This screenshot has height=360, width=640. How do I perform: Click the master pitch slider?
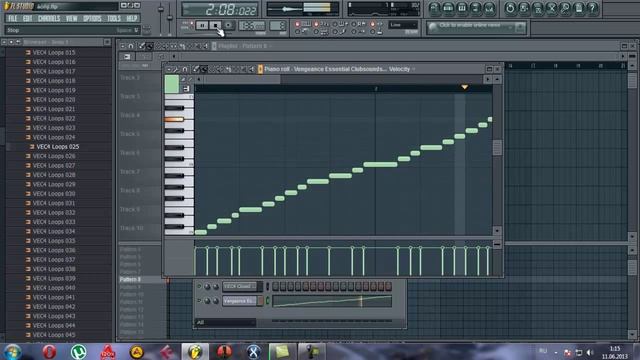click(x=169, y=18)
